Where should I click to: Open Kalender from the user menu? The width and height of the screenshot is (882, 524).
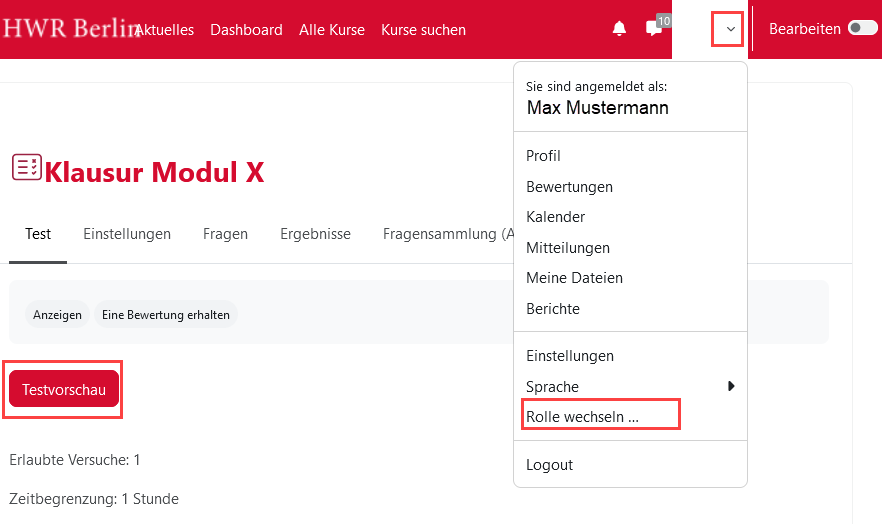pyautogui.click(x=555, y=217)
